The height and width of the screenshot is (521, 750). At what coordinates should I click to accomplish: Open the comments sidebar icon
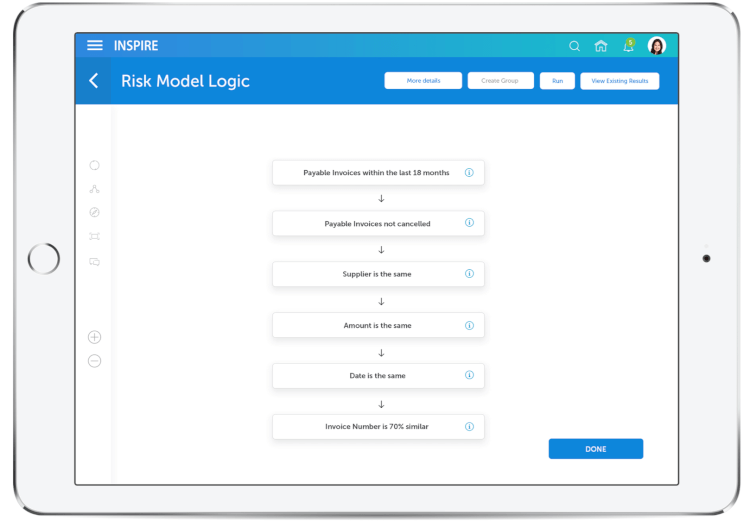94,262
